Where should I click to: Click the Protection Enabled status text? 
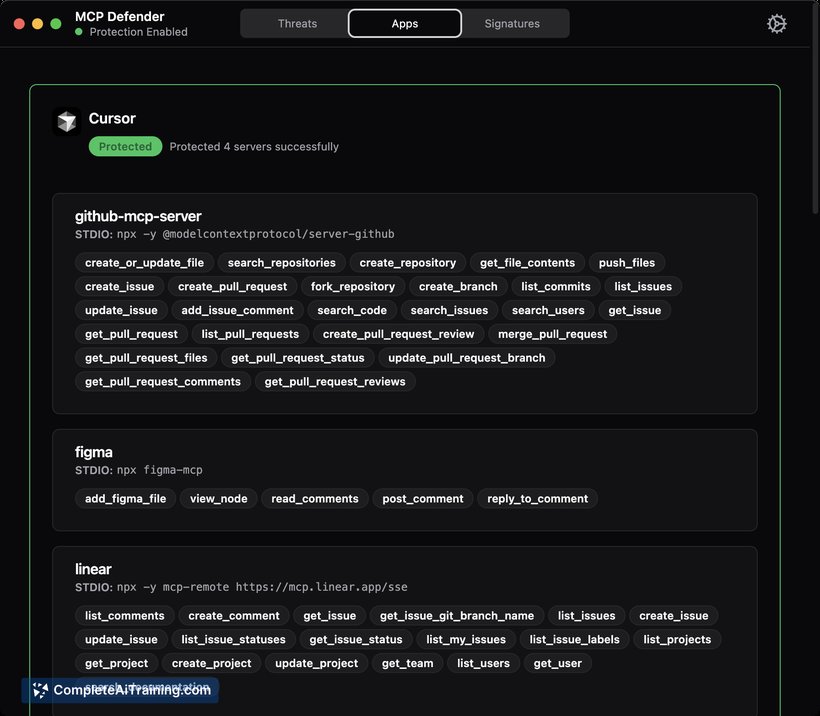click(139, 32)
